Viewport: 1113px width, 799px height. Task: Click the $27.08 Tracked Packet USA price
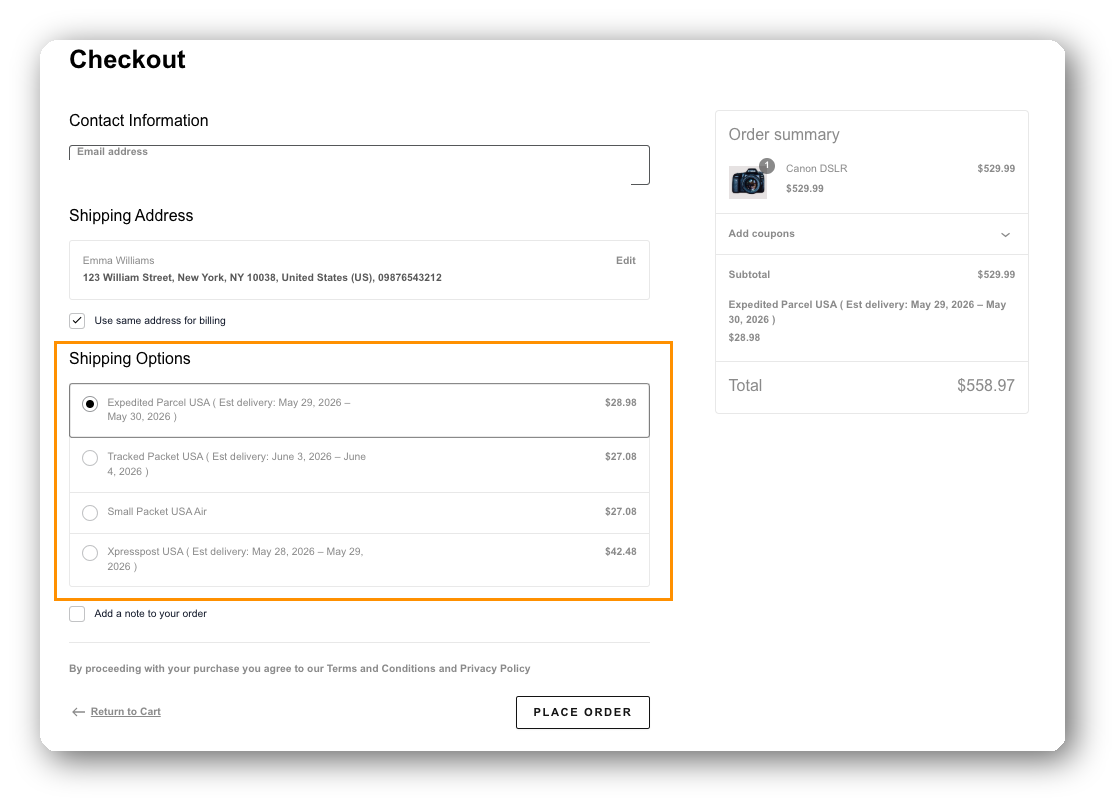pyautogui.click(x=620, y=456)
